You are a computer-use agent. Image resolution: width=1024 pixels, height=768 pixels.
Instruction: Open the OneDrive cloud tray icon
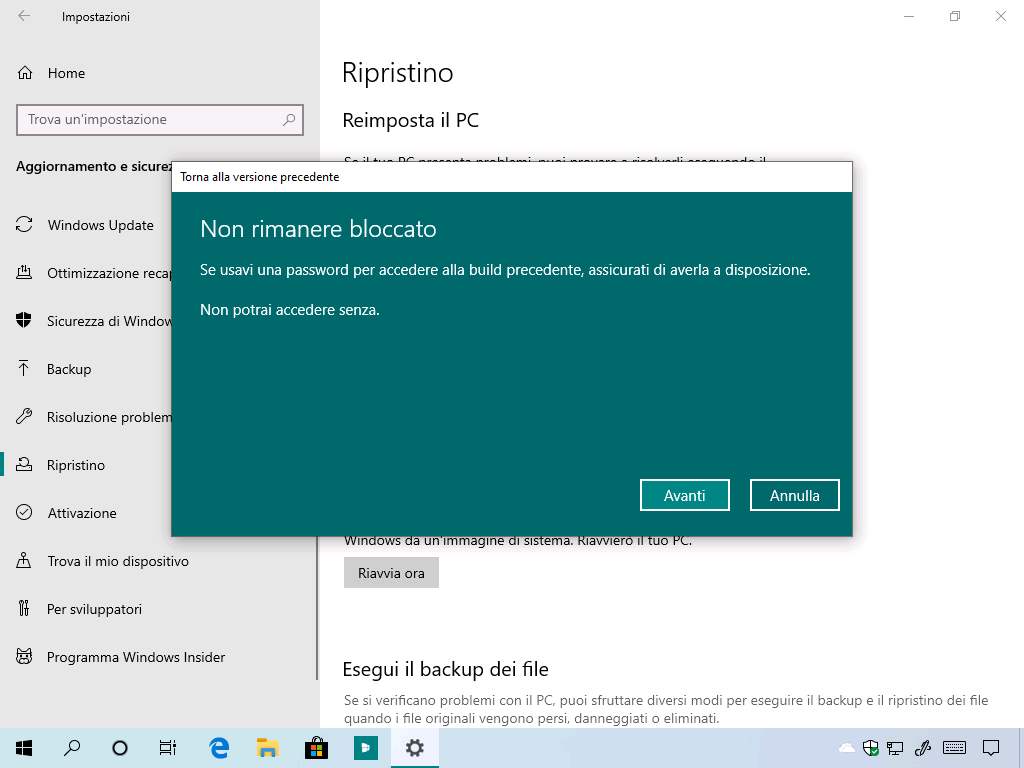tap(846, 748)
